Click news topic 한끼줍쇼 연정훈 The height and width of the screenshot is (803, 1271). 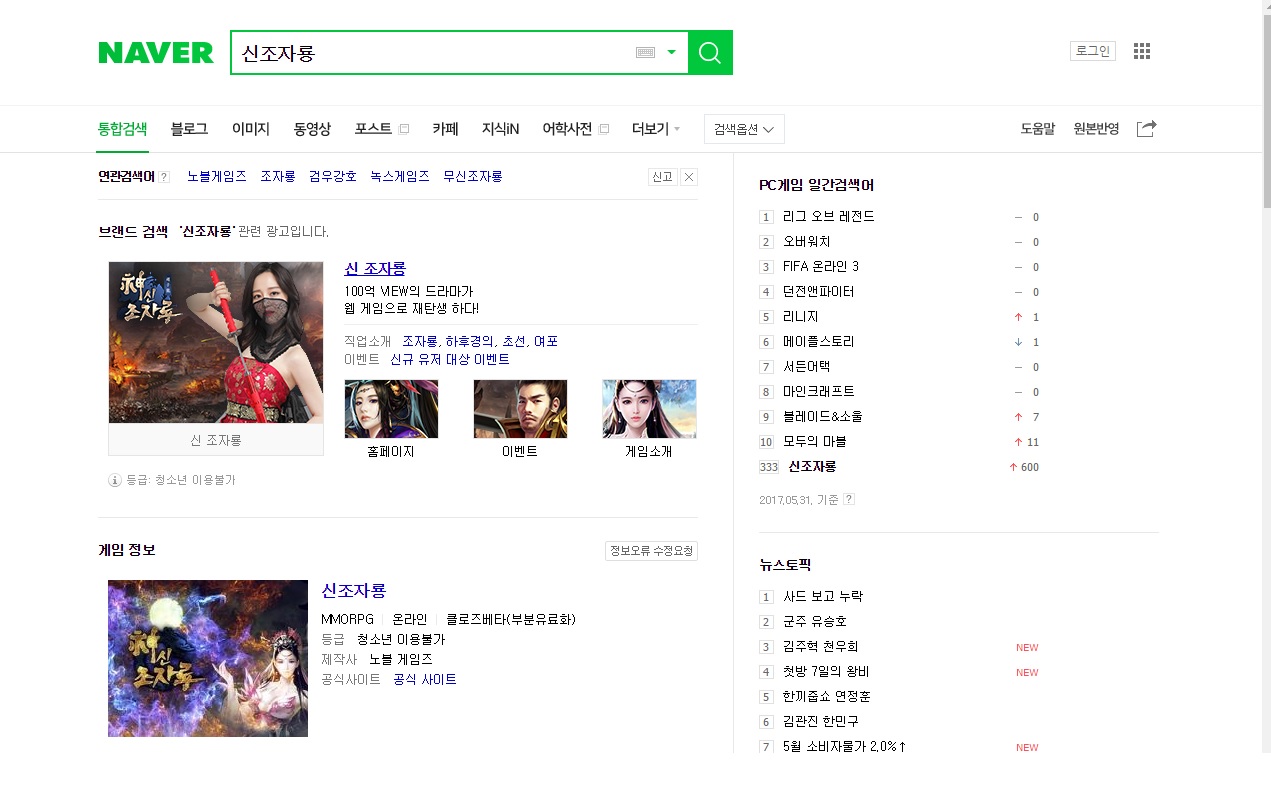(827, 696)
